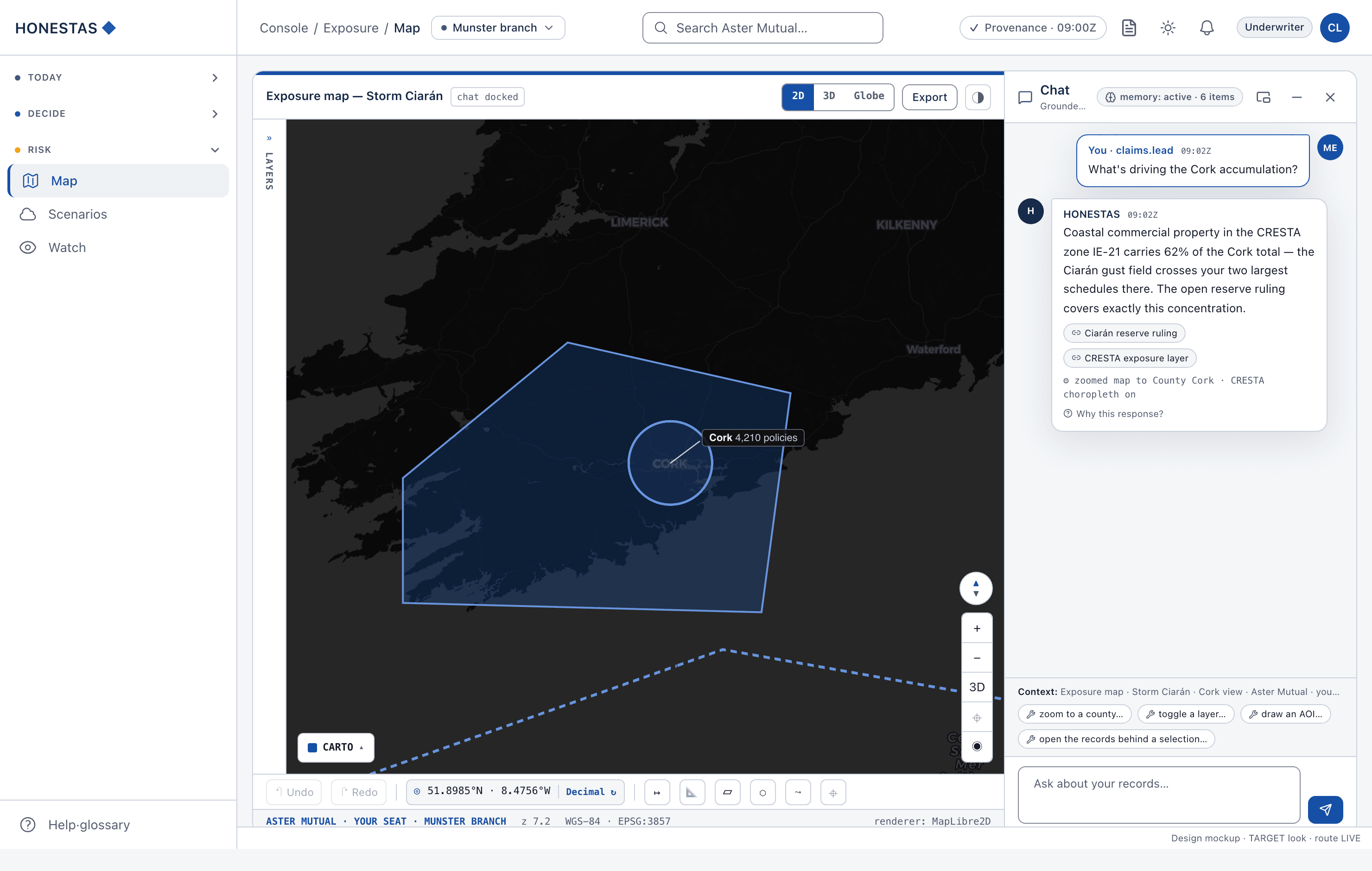Choose toggle a layer suggestion
Viewport: 1372px width, 871px height.
1185,714
